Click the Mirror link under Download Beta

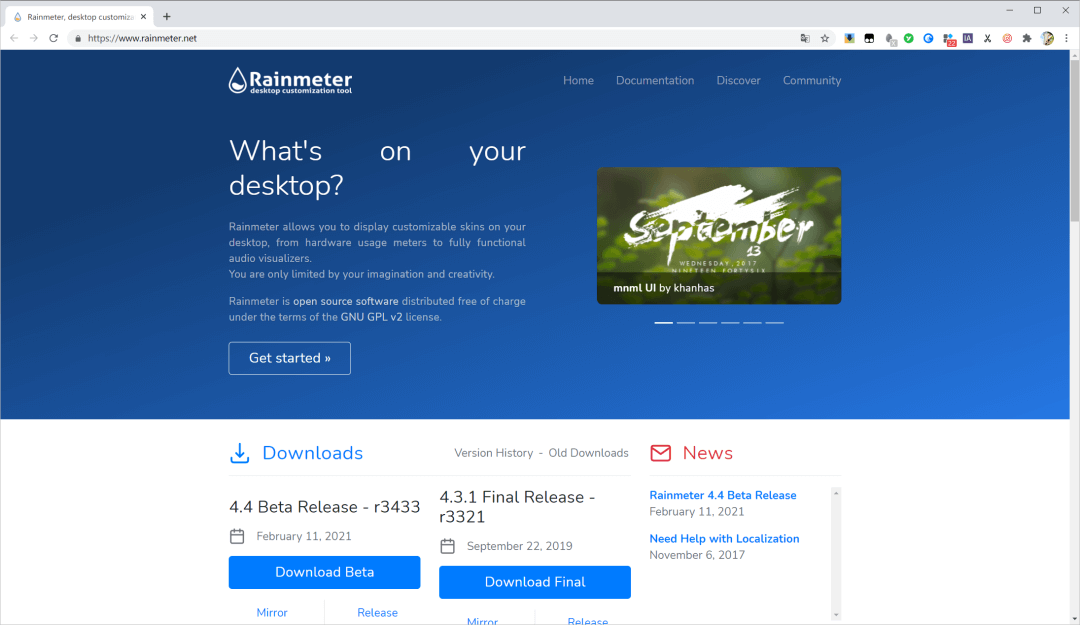[x=272, y=613]
